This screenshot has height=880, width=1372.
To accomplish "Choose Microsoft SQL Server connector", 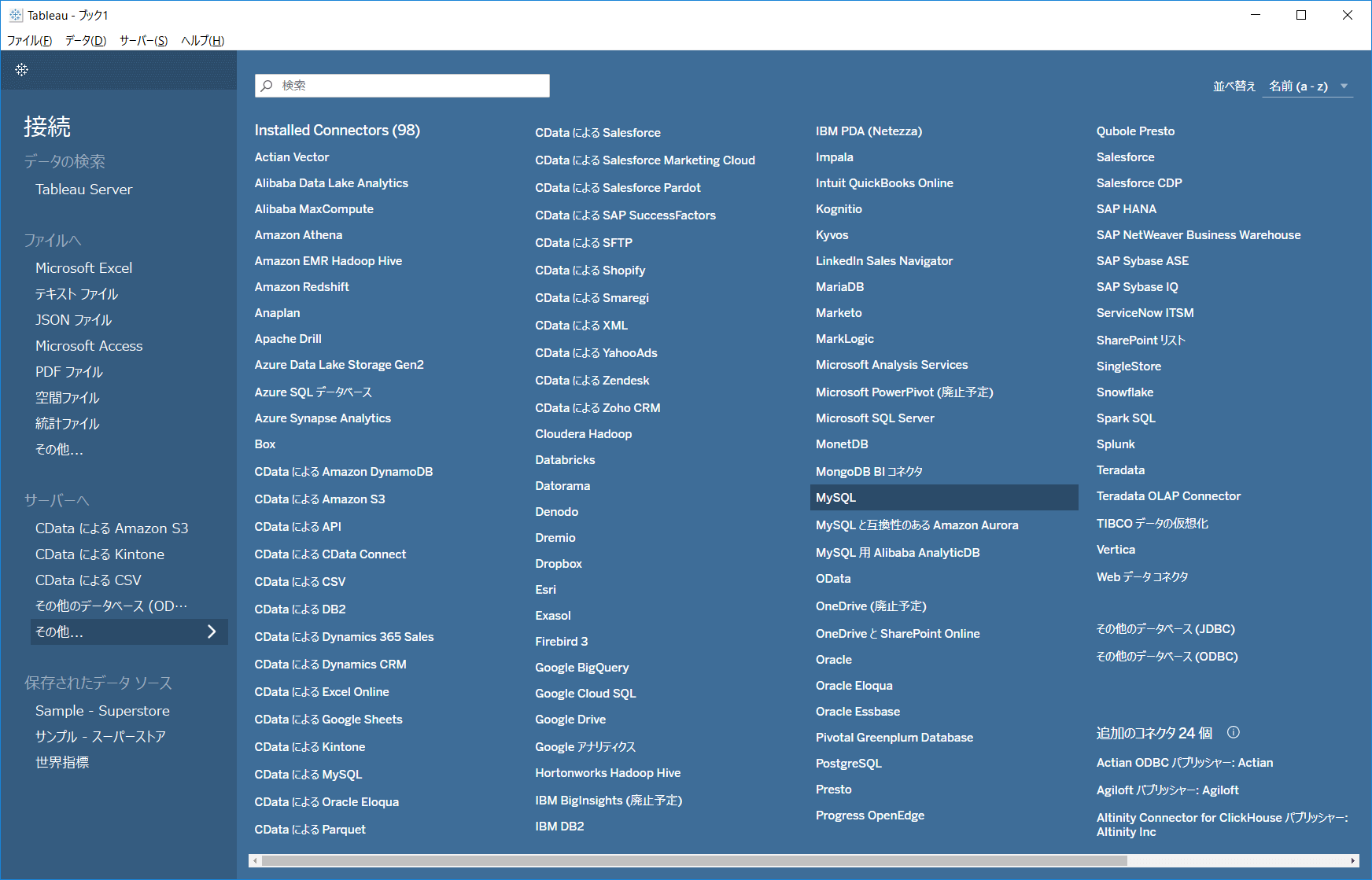I will 875,418.
